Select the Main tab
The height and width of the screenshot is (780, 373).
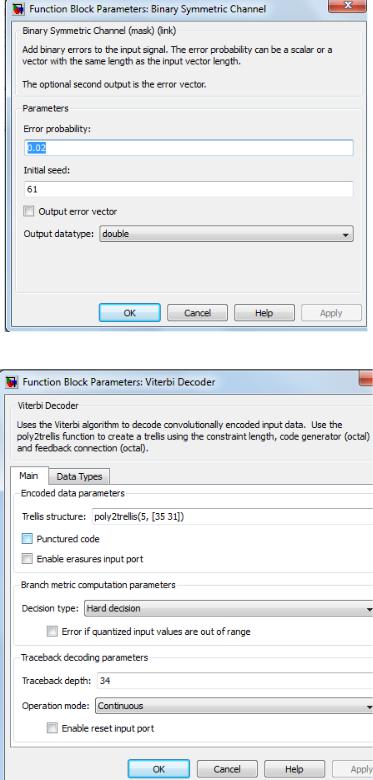[x=29, y=476]
